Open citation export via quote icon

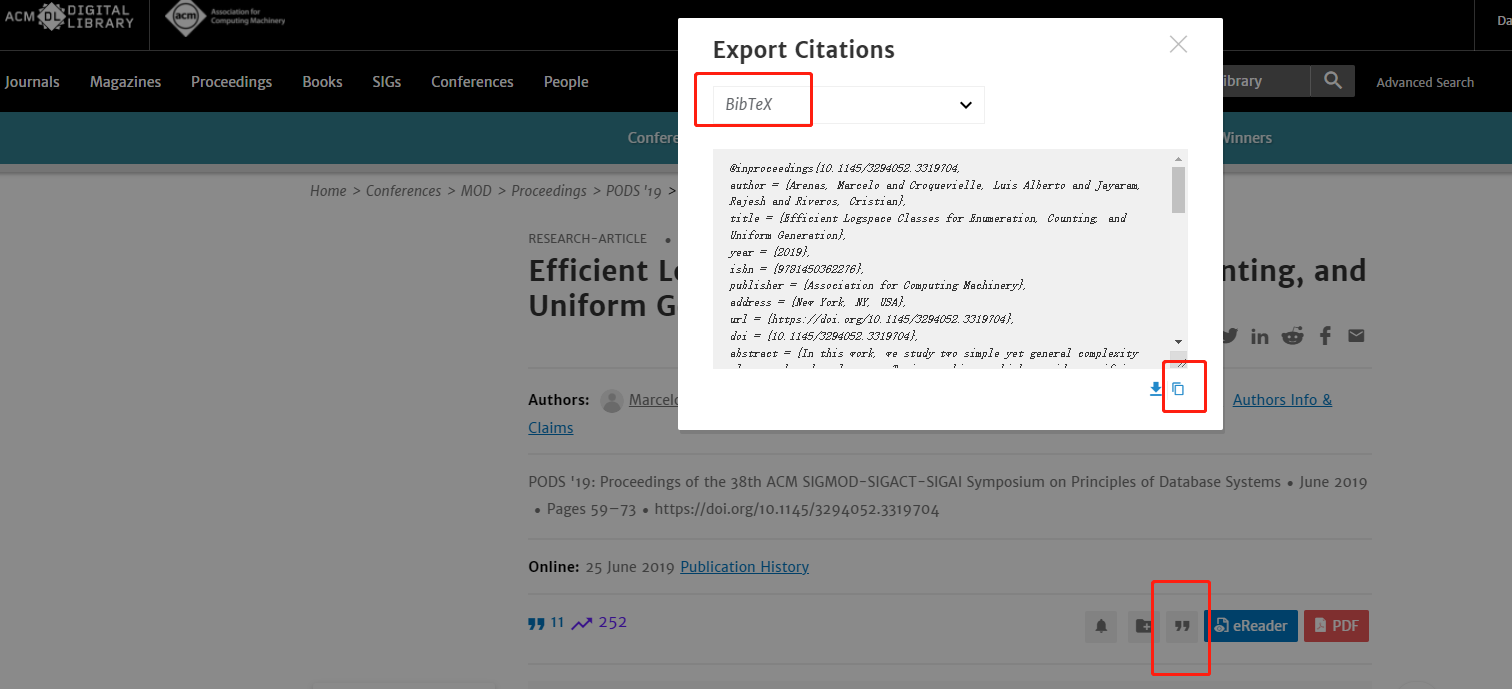[1182, 625]
